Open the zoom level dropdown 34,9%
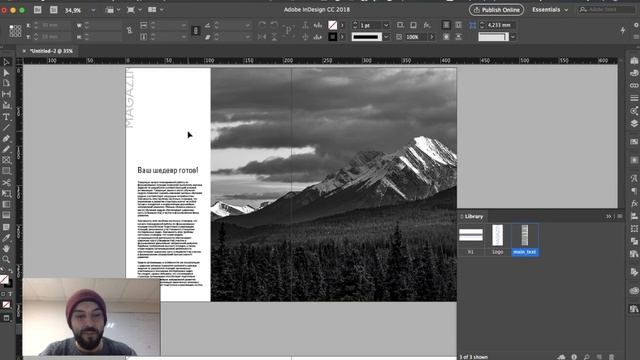The height and width of the screenshot is (360, 640). 93,10
